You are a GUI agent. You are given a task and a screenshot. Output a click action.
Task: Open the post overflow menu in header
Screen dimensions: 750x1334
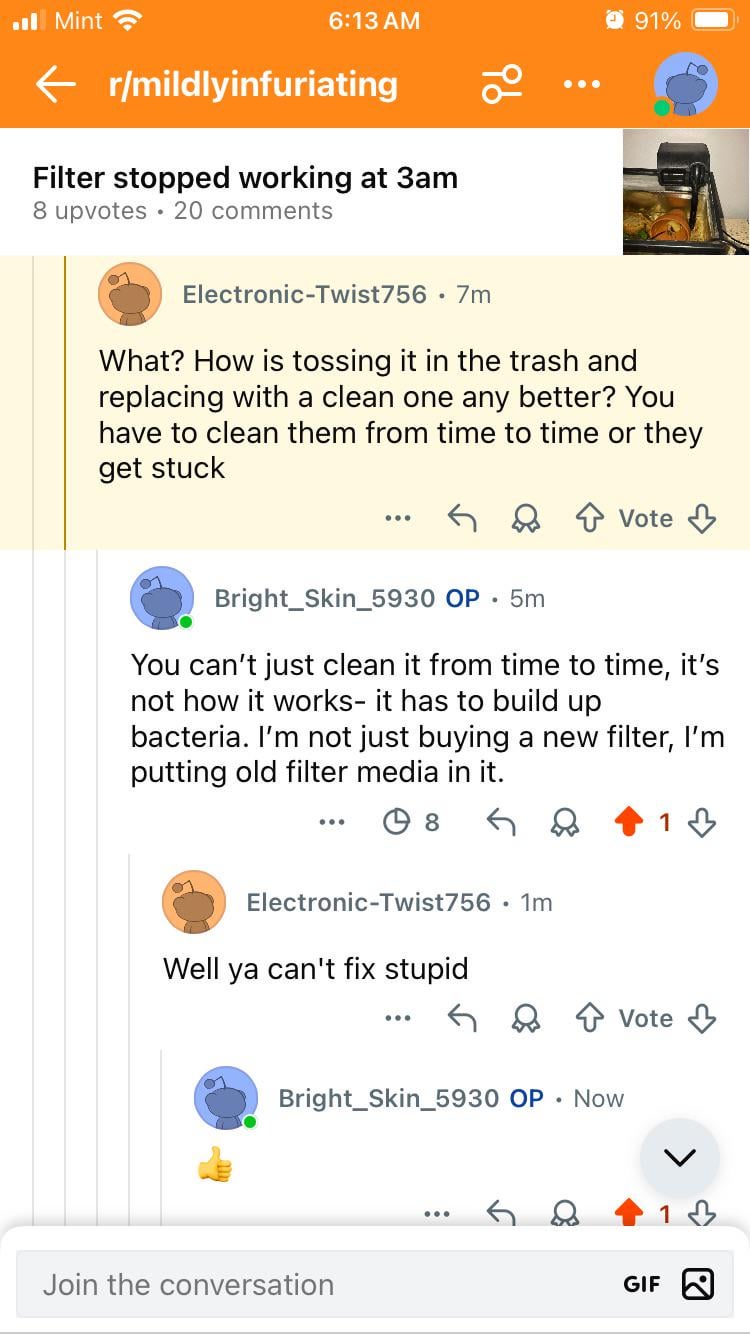coord(581,85)
